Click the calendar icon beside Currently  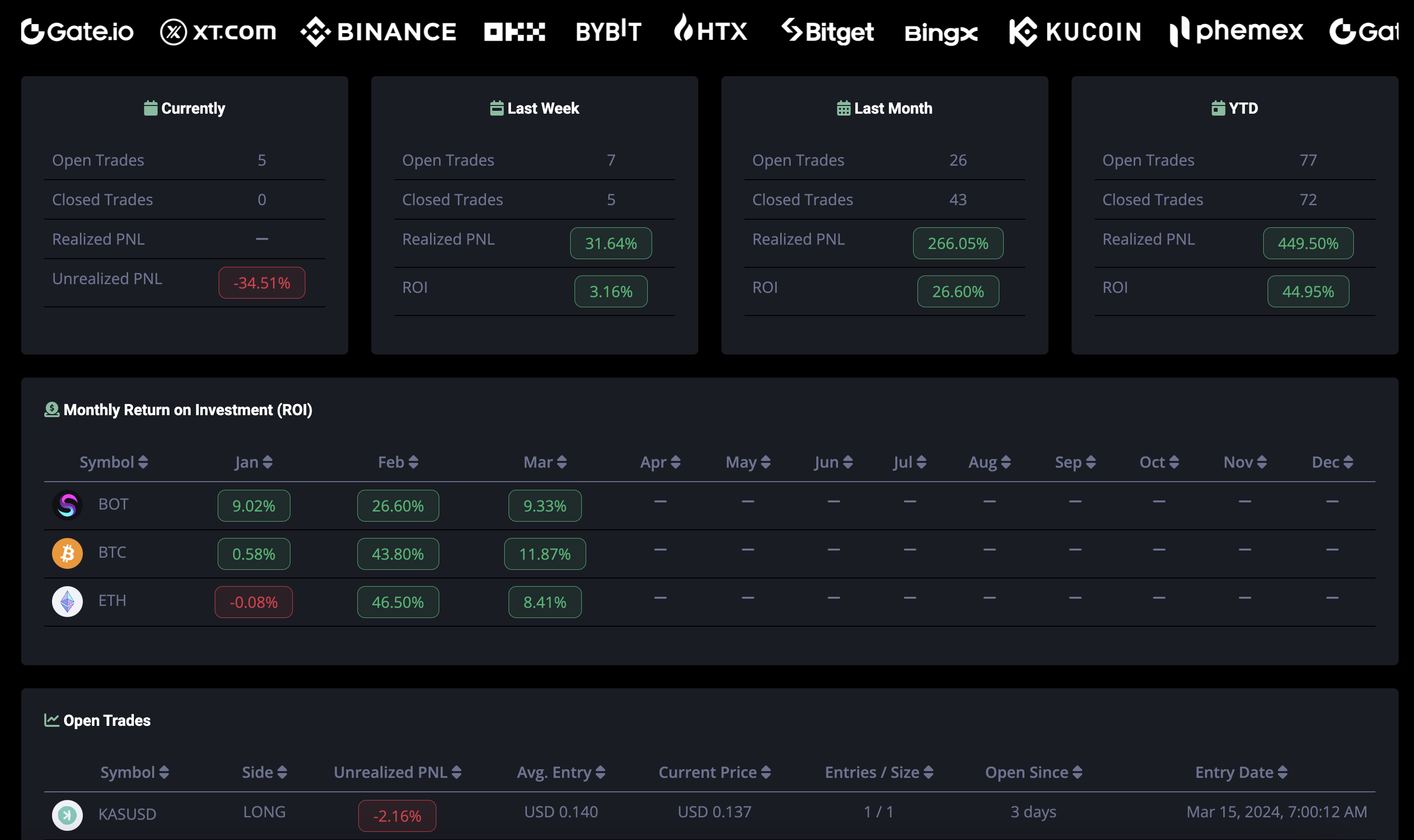[x=151, y=107]
